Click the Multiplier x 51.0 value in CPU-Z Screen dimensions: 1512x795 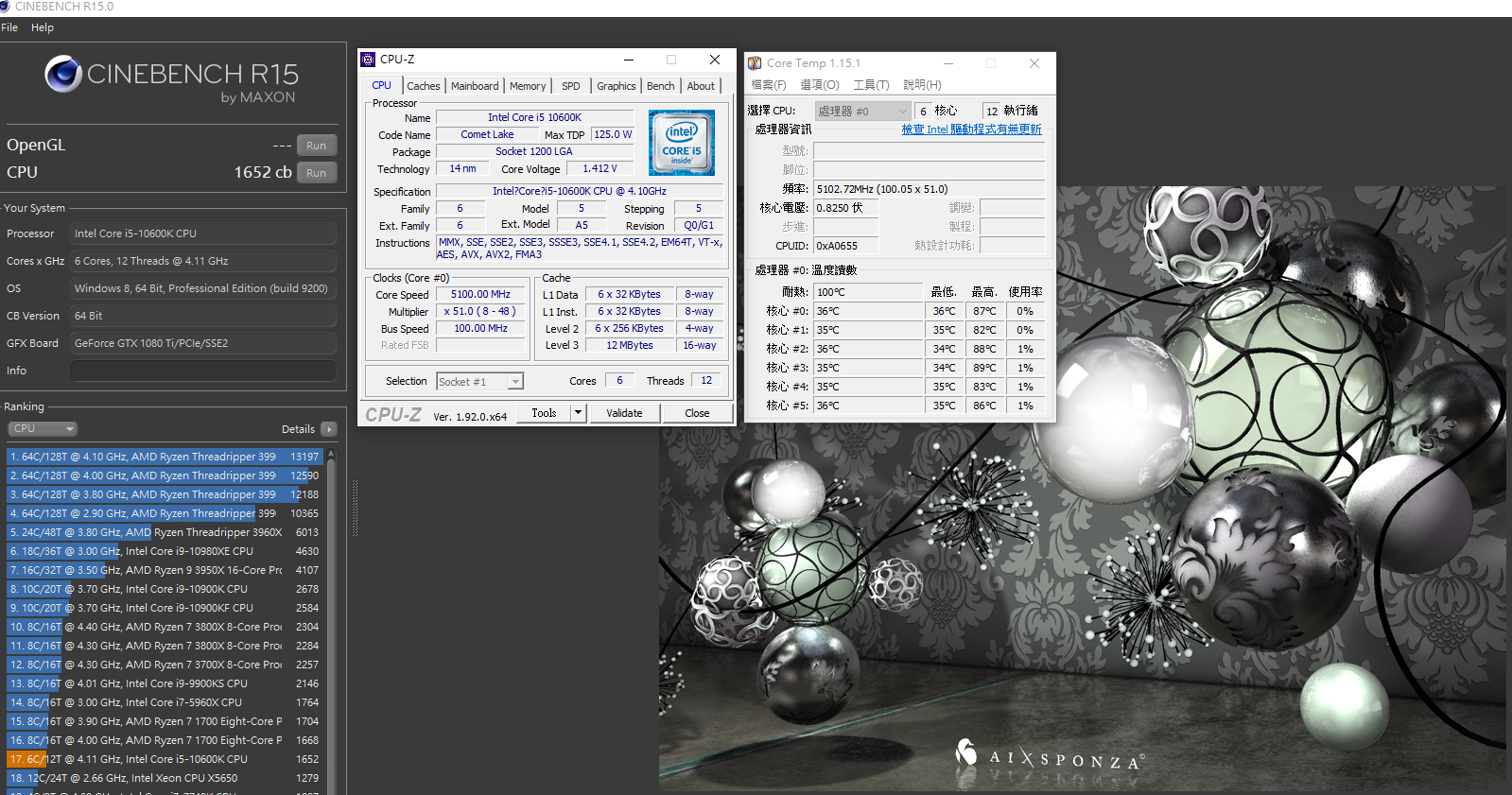(x=480, y=312)
